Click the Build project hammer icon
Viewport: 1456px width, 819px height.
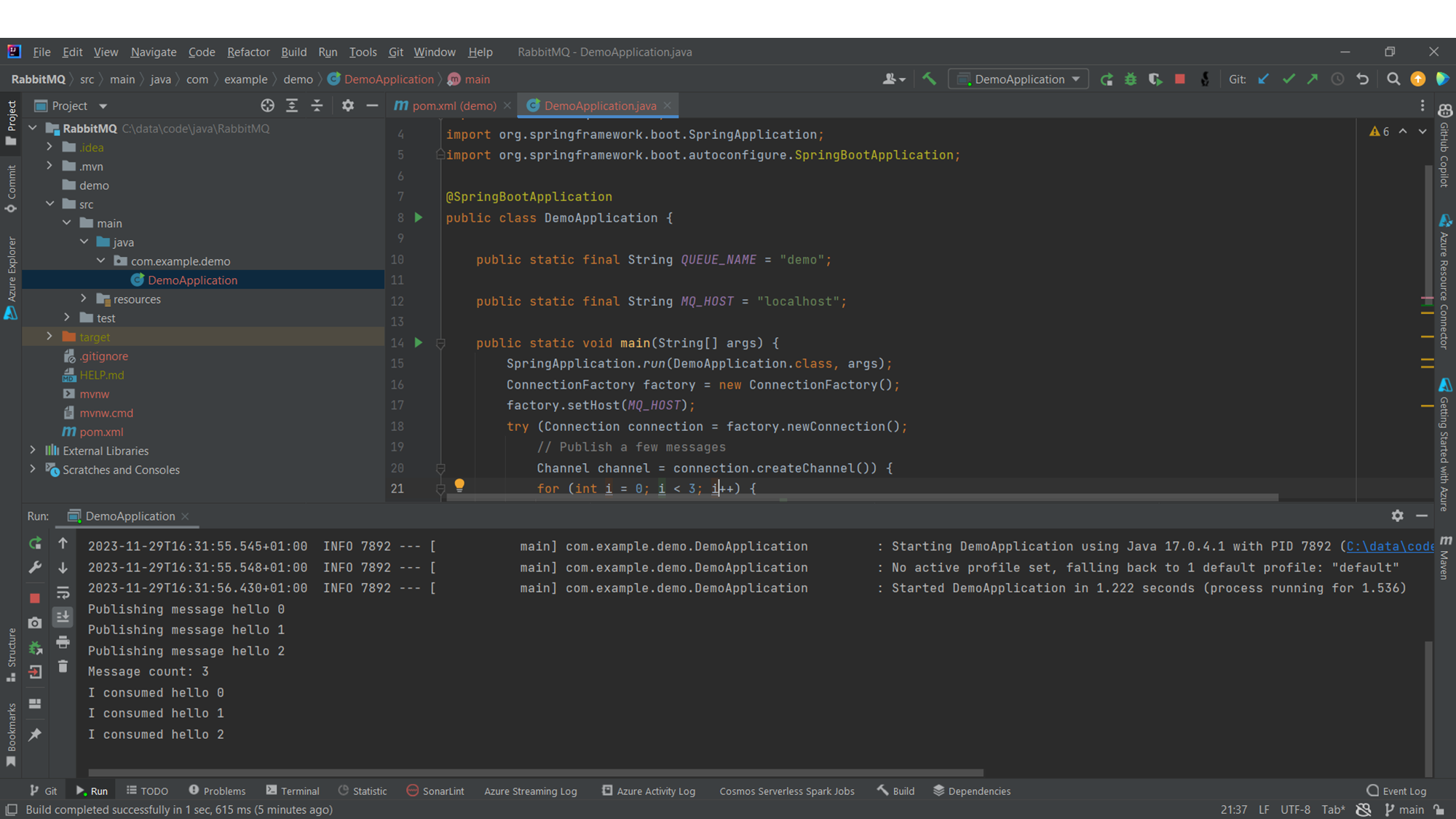[x=929, y=79]
